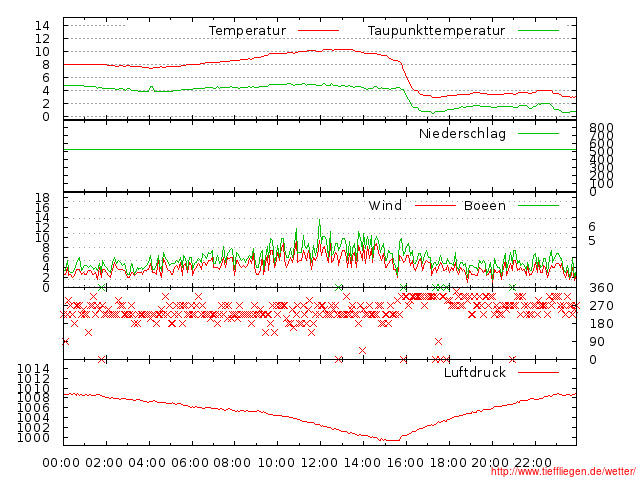Click the 18:00 time axis label
This screenshot has height=480, width=640.
[448, 463]
